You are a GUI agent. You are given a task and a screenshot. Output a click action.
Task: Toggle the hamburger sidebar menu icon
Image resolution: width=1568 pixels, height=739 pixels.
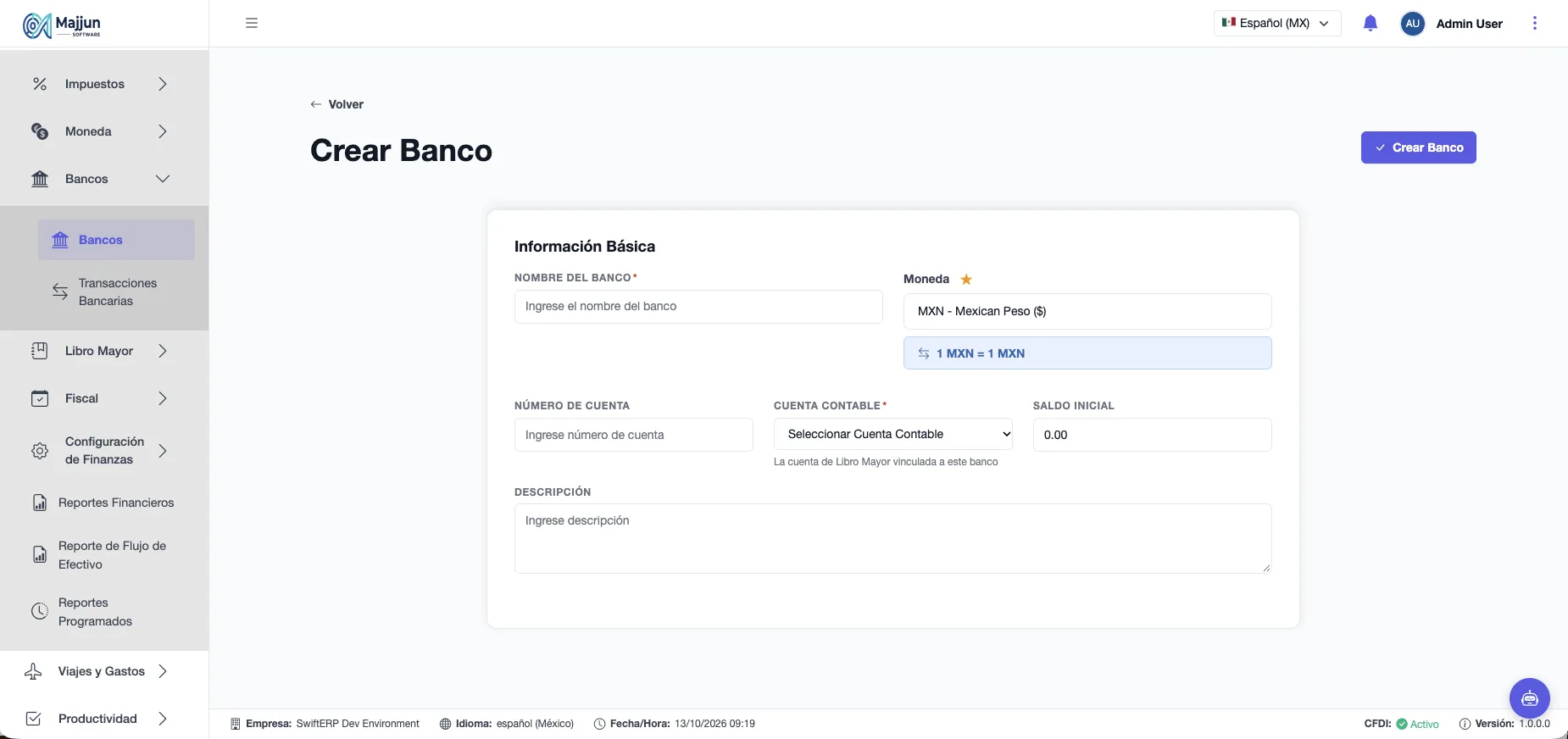click(x=252, y=23)
